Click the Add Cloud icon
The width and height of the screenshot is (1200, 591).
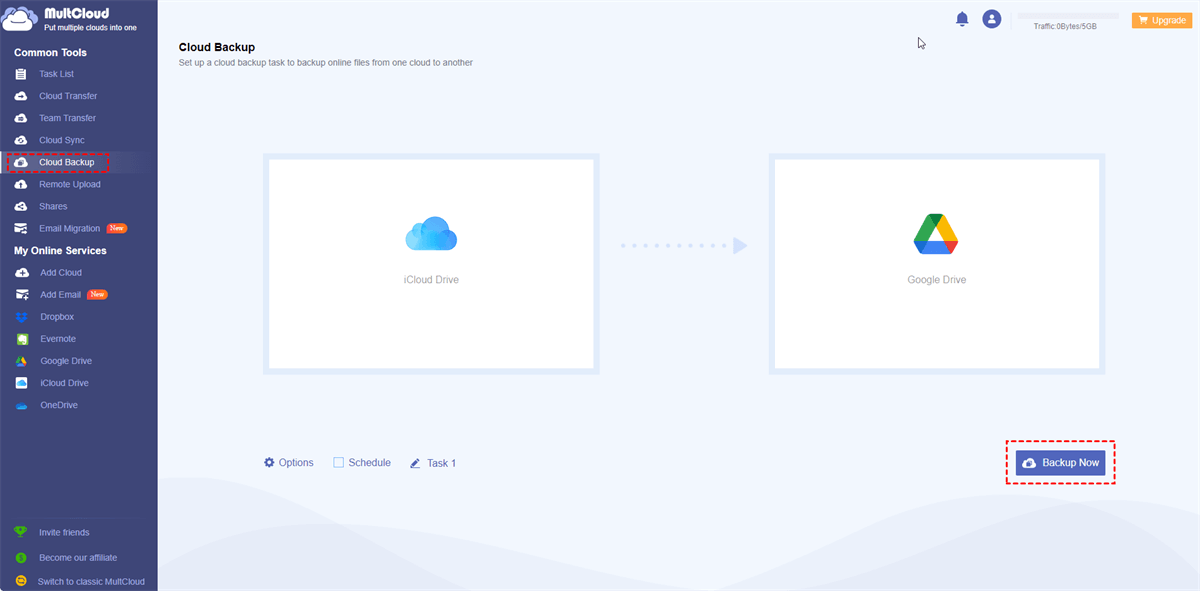[x=22, y=272]
